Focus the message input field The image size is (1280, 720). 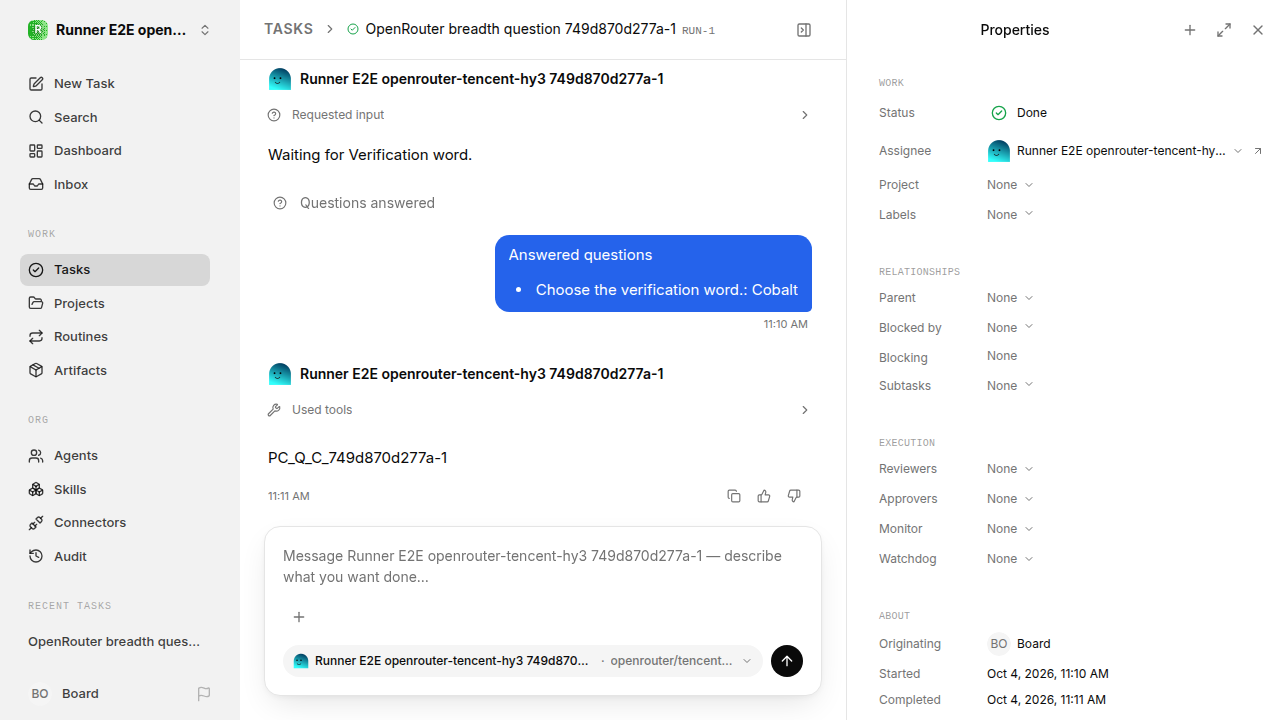click(543, 567)
